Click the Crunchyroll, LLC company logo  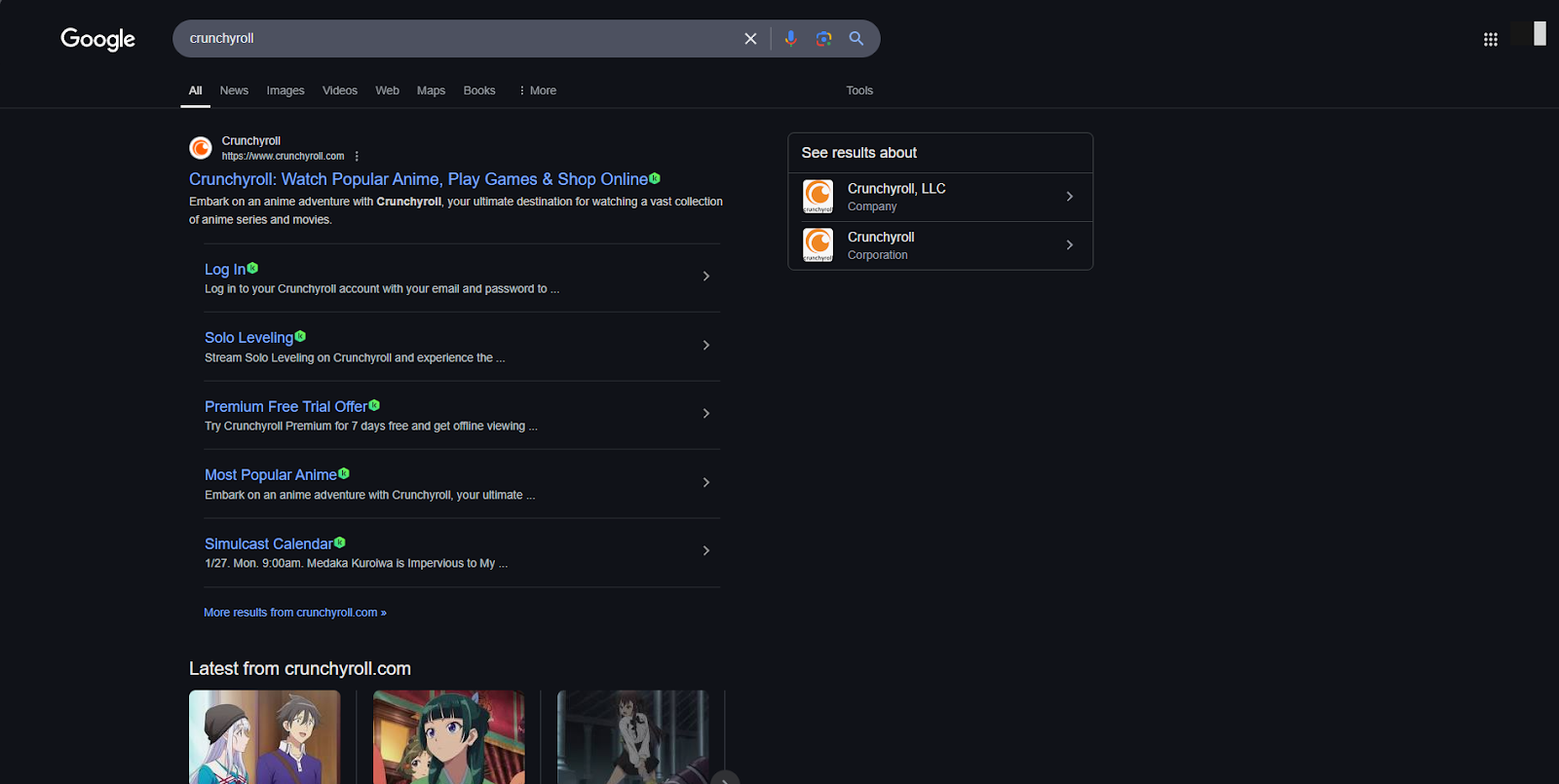click(x=818, y=197)
